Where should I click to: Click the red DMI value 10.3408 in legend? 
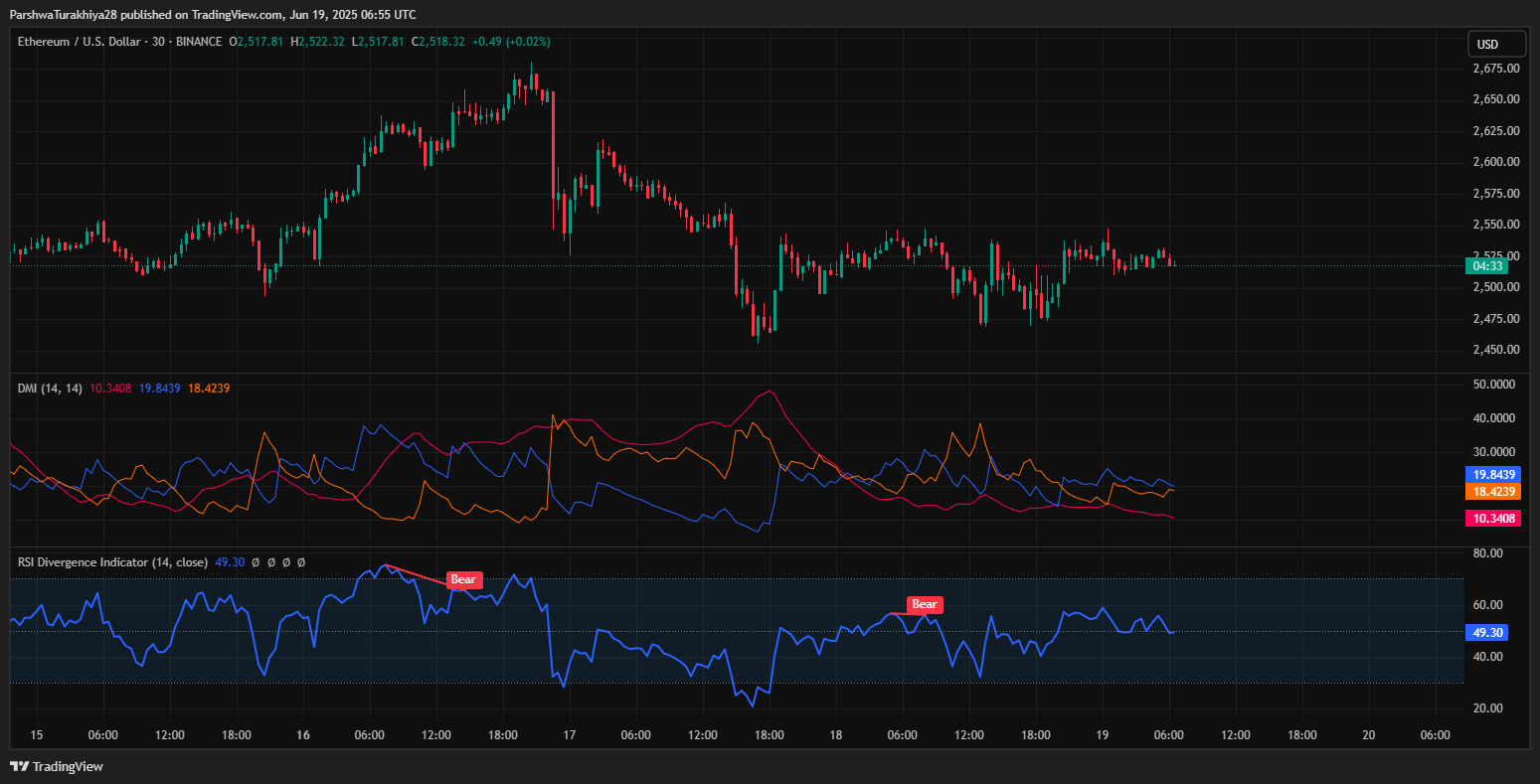110,388
